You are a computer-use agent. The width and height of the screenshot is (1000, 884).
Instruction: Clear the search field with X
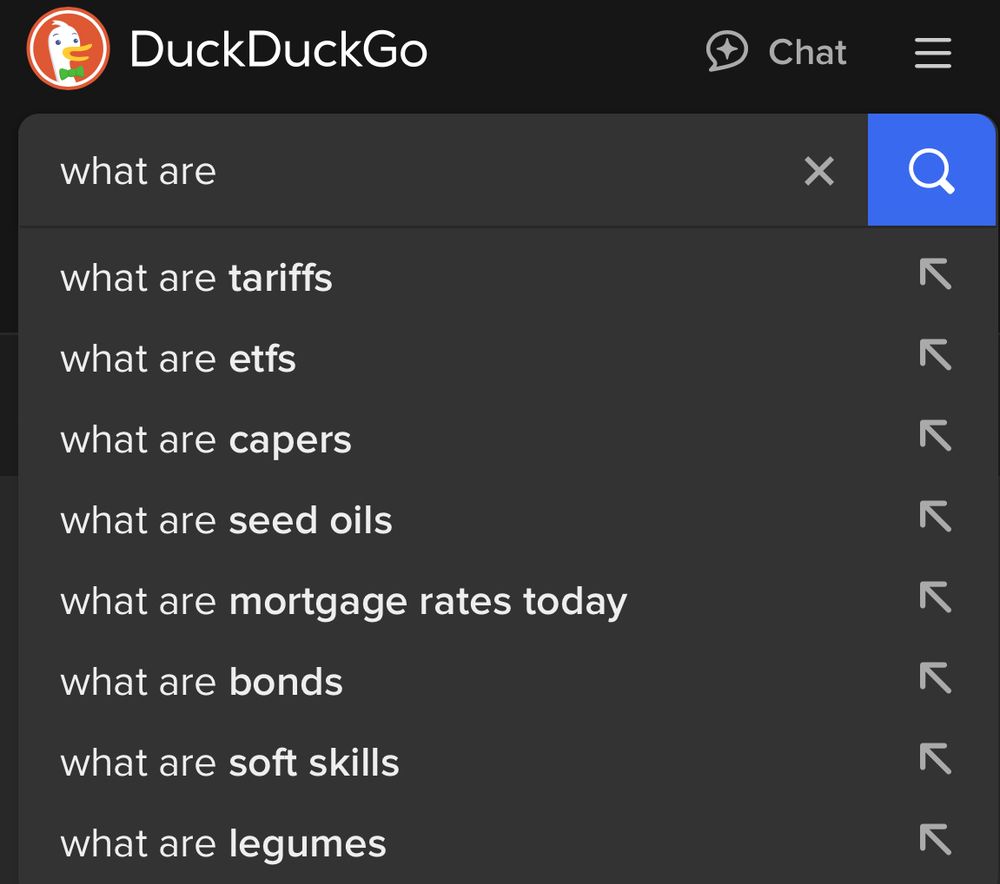819,171
